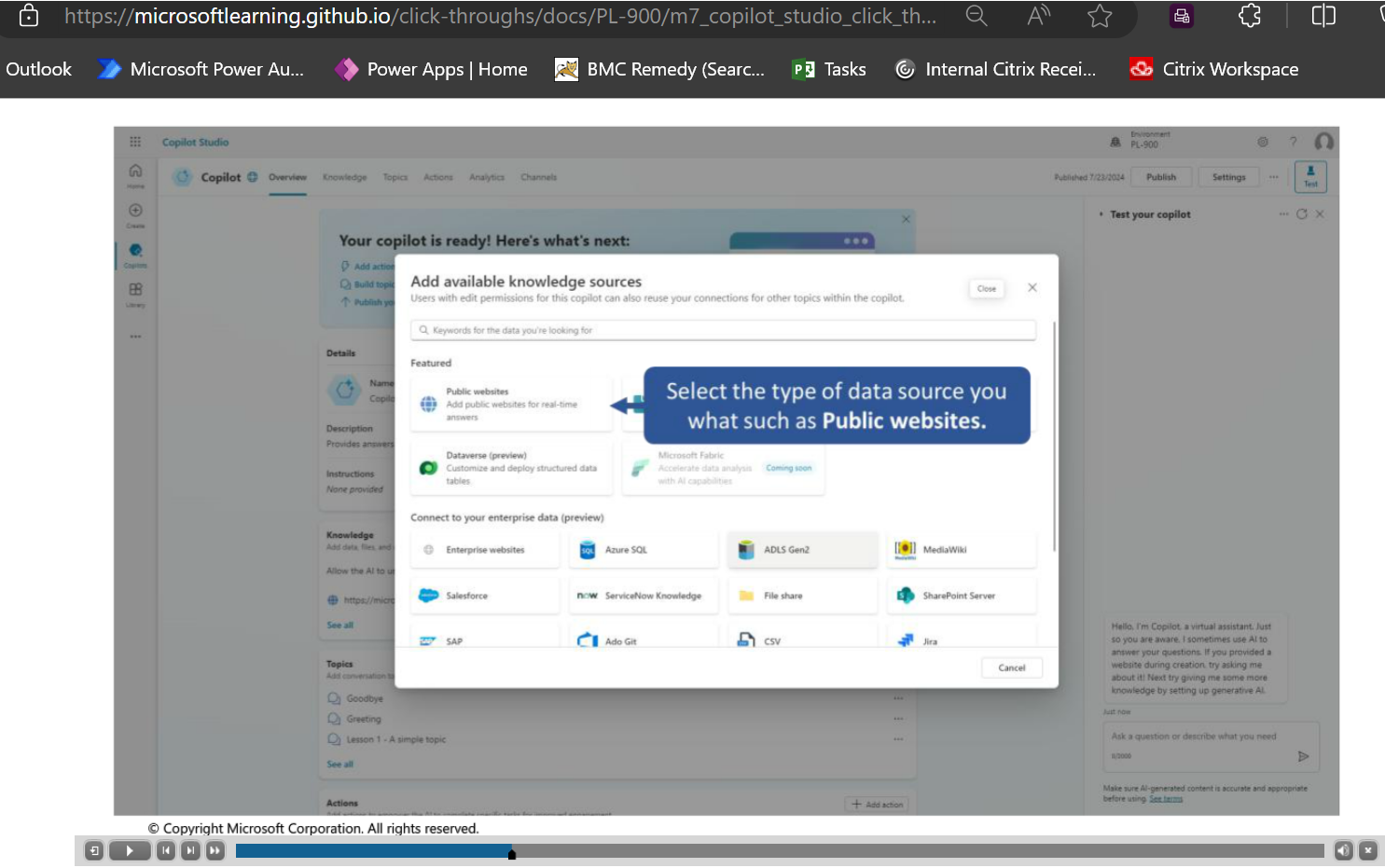Open the help question mark icon
The image size is (1385, 868).
[1293, 142]
